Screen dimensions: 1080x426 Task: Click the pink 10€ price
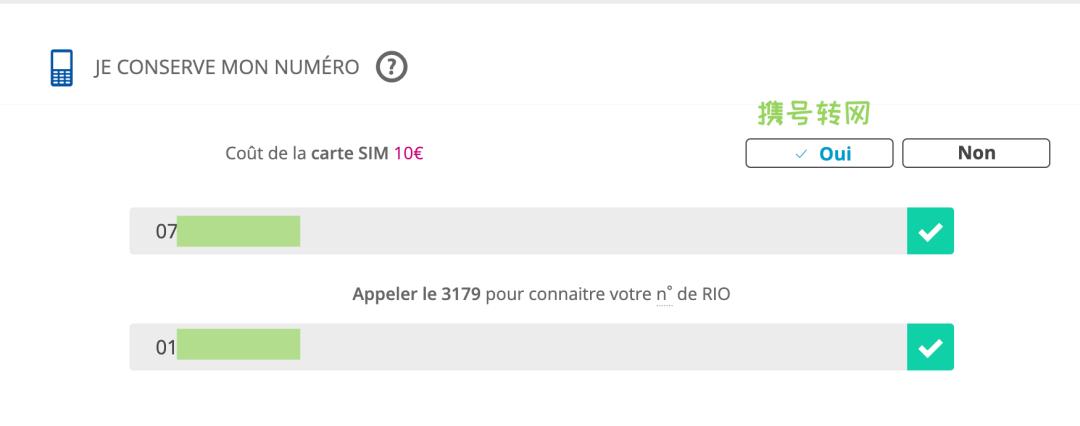click(408, 155)
